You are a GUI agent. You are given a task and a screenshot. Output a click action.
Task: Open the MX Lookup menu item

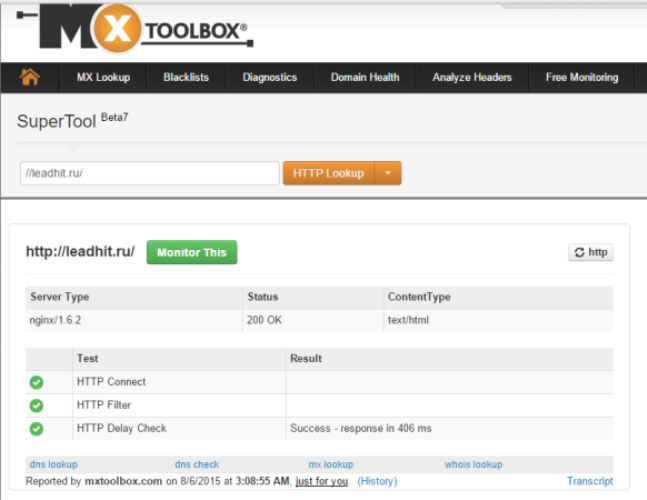(103, 77)
